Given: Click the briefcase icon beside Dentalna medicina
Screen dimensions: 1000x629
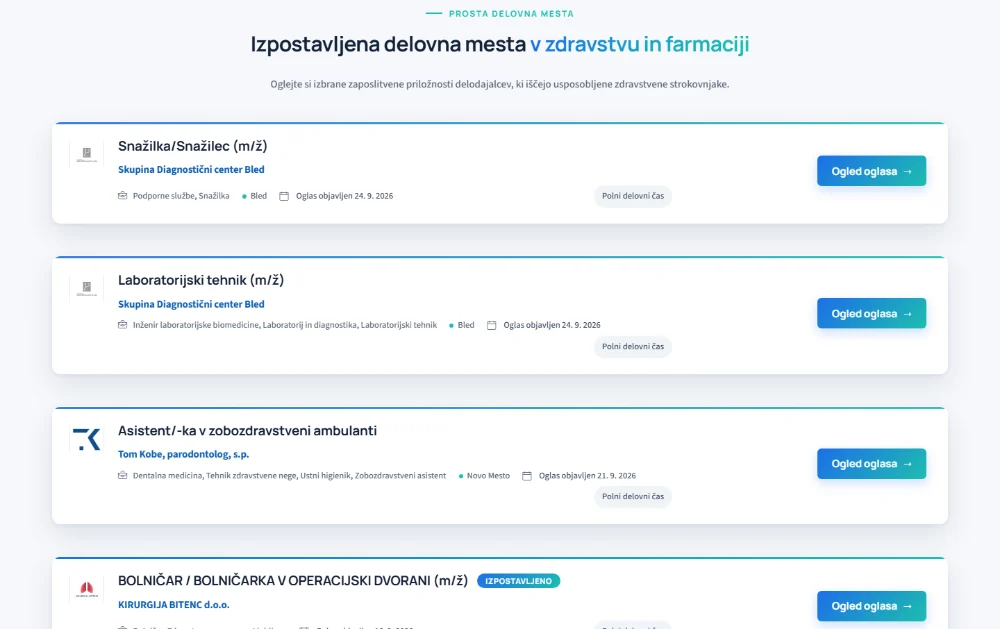Looking at the screenshot, I should click(122, 475).
